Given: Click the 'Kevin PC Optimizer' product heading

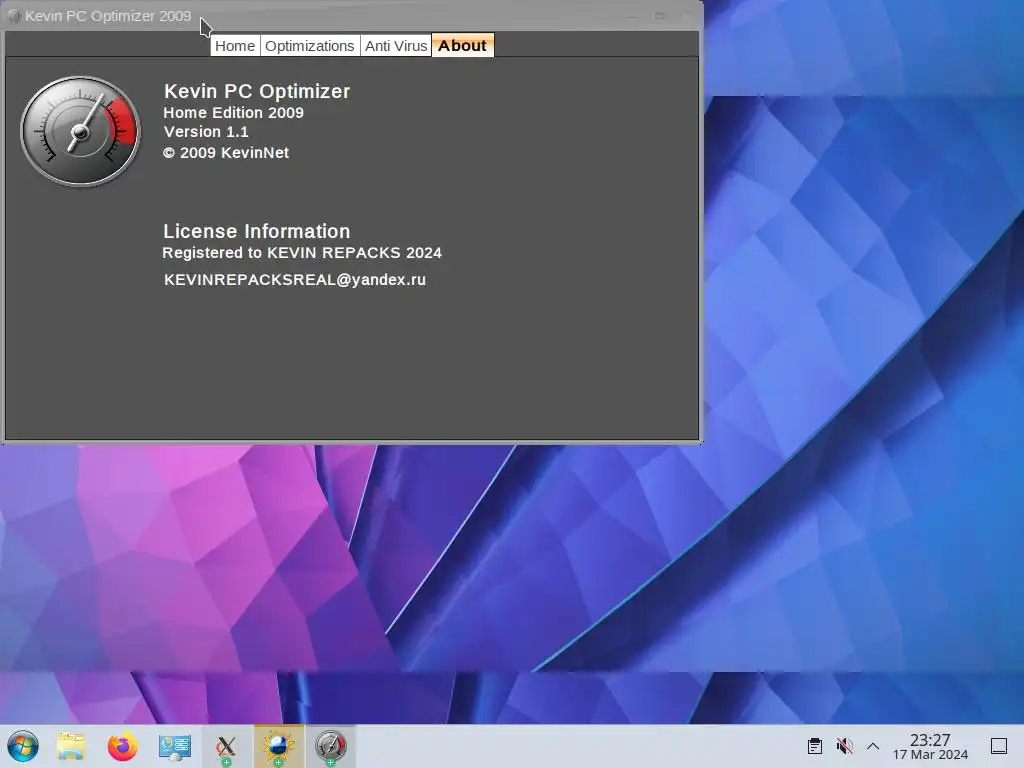Looking at the screenshot, I should [257, 91].
